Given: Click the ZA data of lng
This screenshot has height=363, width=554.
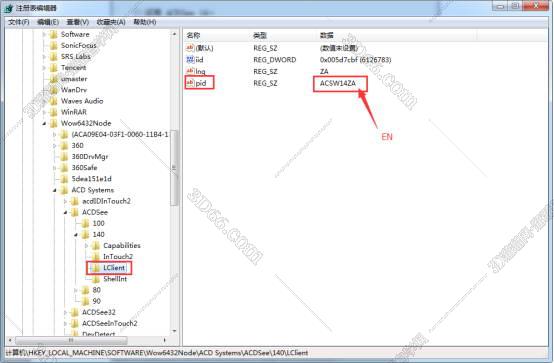Looking at the screenshot, I should (324, 71).
